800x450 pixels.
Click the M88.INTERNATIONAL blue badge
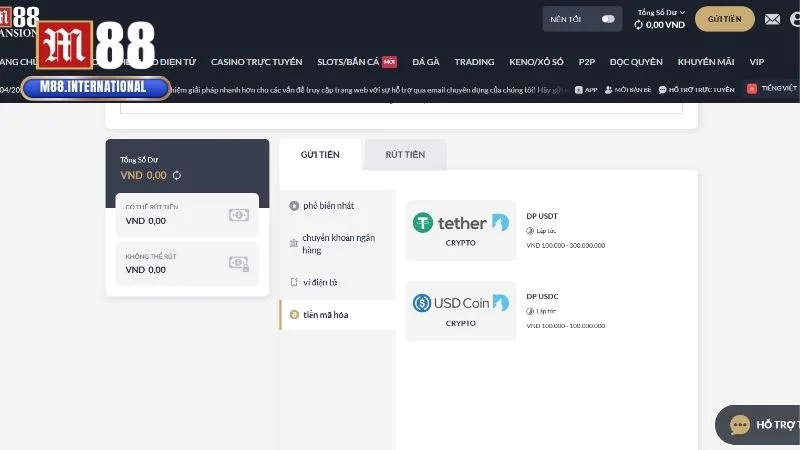pos(95,88)
